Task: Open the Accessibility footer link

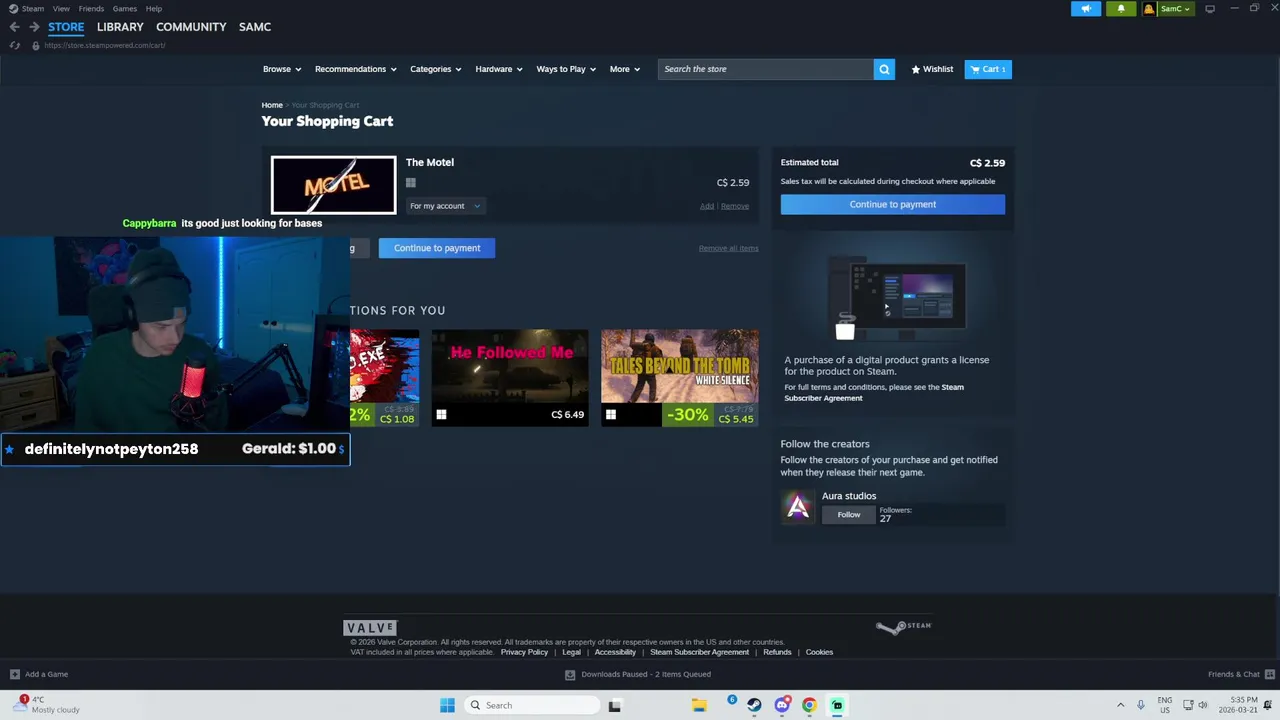Action: [615, 652]
